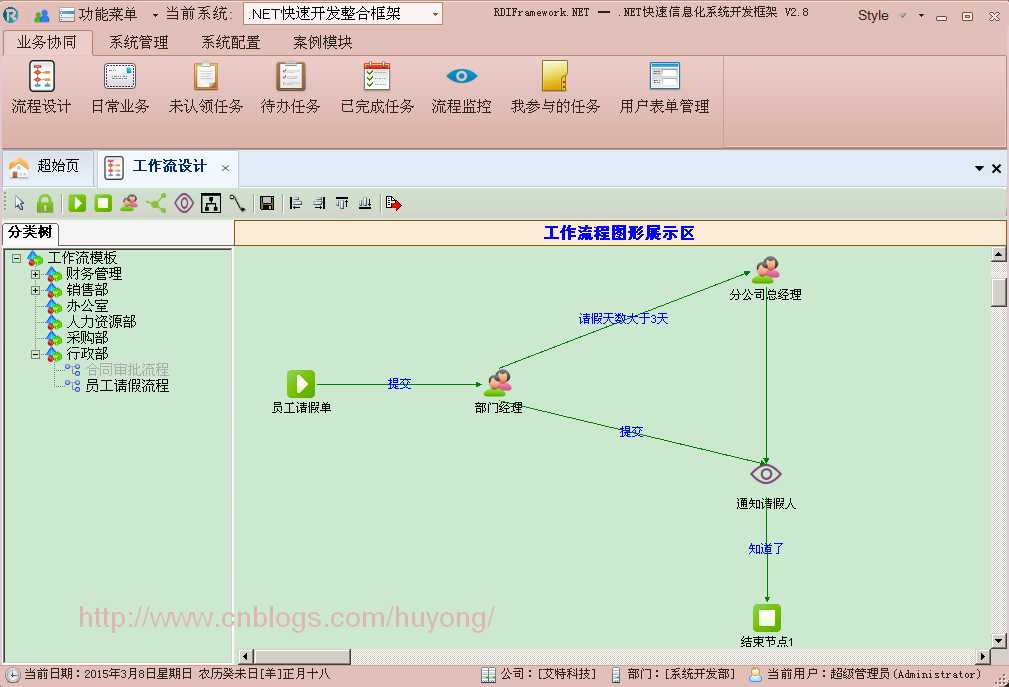Select the start node tool
This screenshot has height=687, width=1009.
click(77, 203)
